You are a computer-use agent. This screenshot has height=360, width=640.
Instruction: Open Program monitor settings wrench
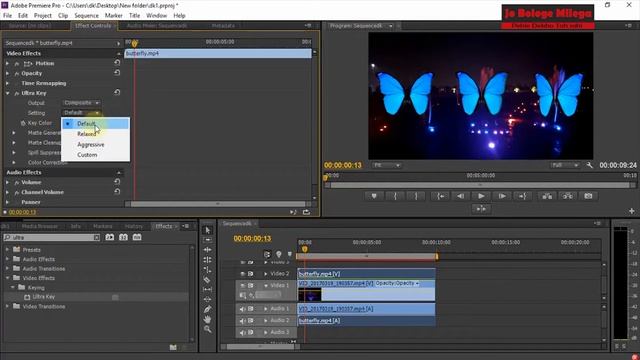coord(589,165)
